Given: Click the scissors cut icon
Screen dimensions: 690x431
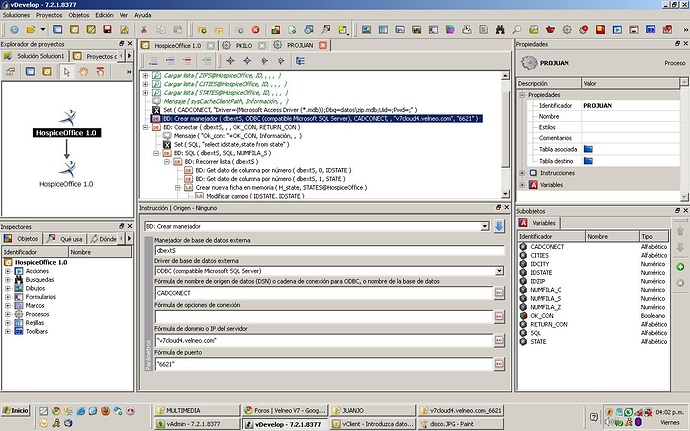Looking at the screenshot, I should click(143, 30).
